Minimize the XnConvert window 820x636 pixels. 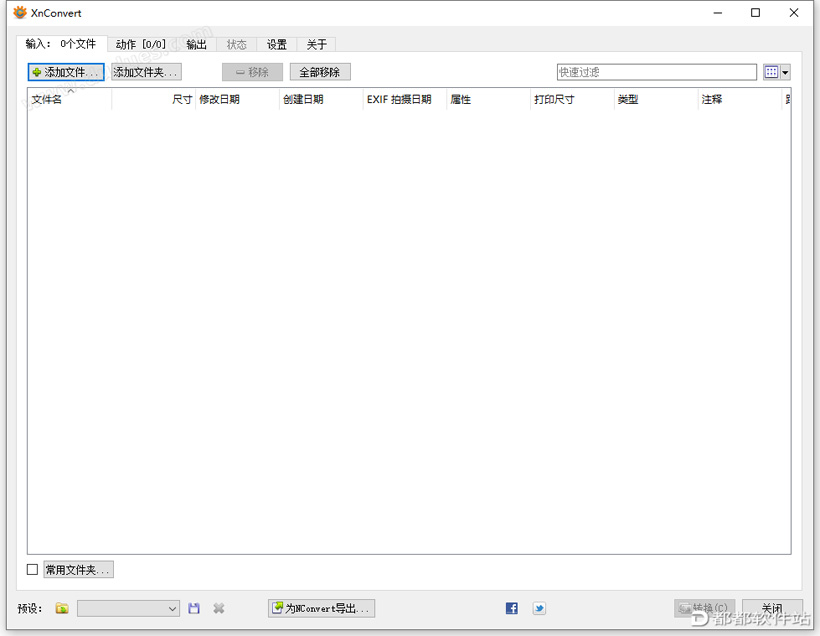718,13
